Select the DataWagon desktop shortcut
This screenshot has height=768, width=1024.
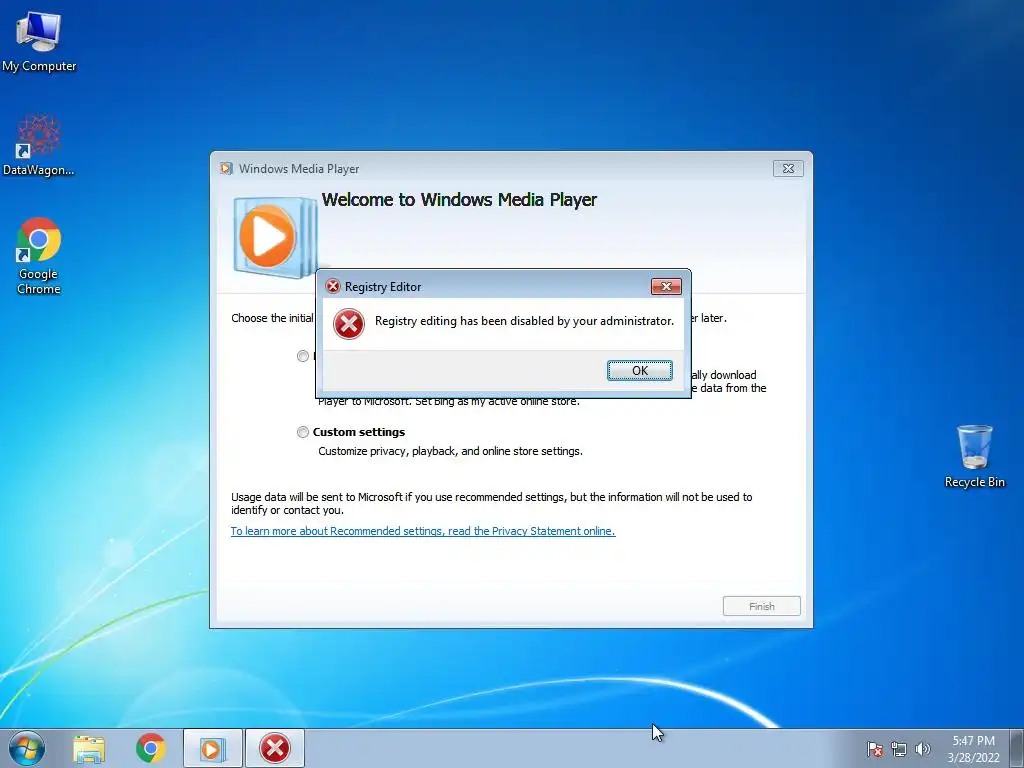coord(39,145)
